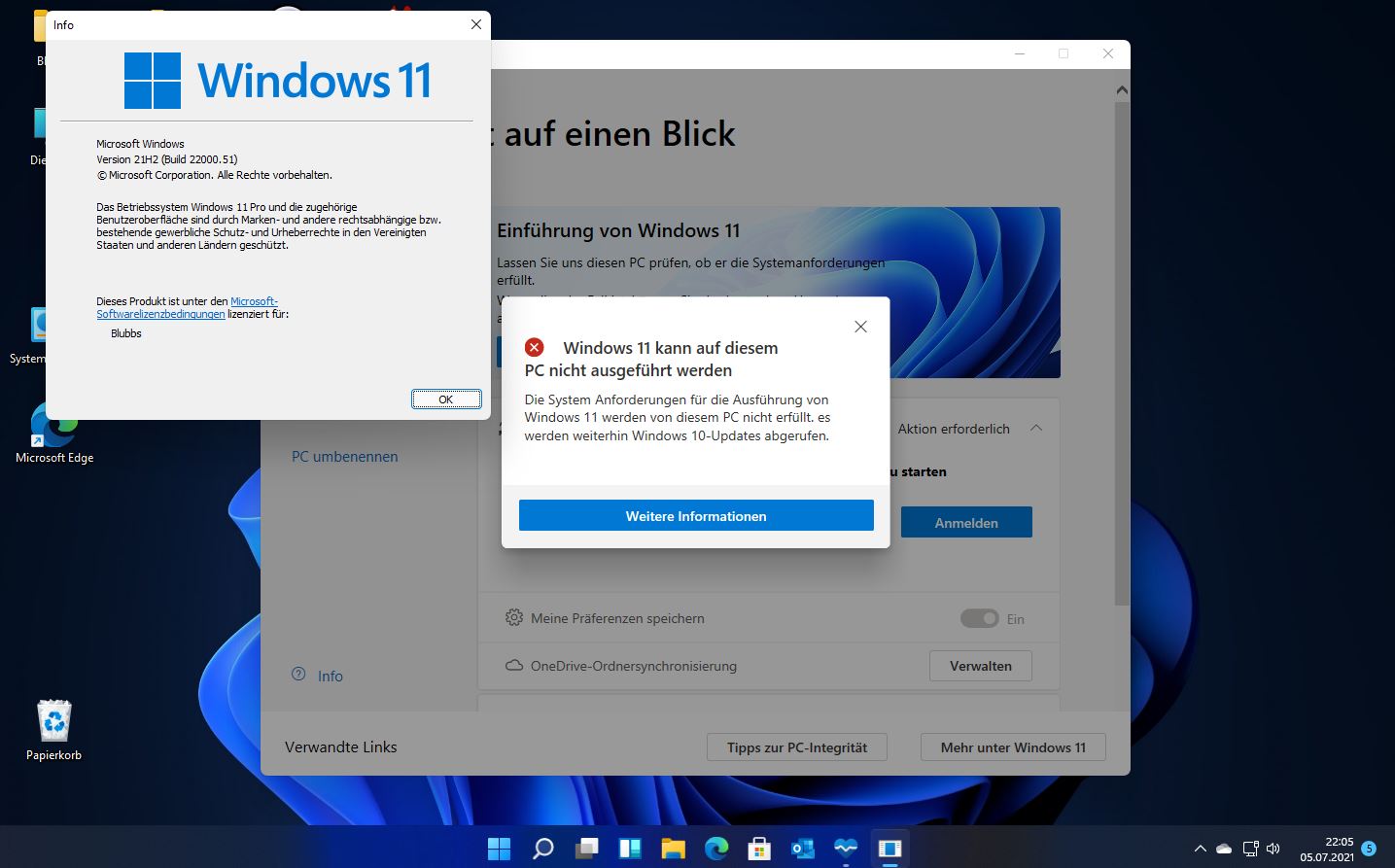
Task: Select the active window icon at taskbar end
Action: [x=889, y=848]
